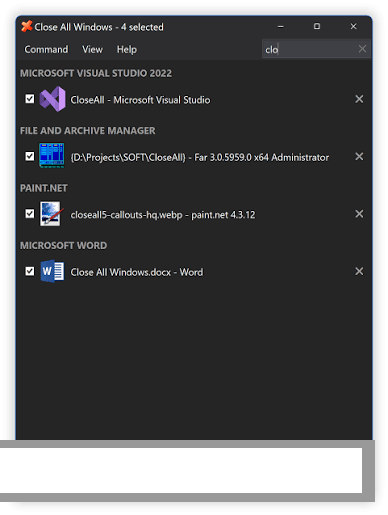Click the Close All Windows title icon
This screenshot has width=388, height=515.
pos(27,26)
